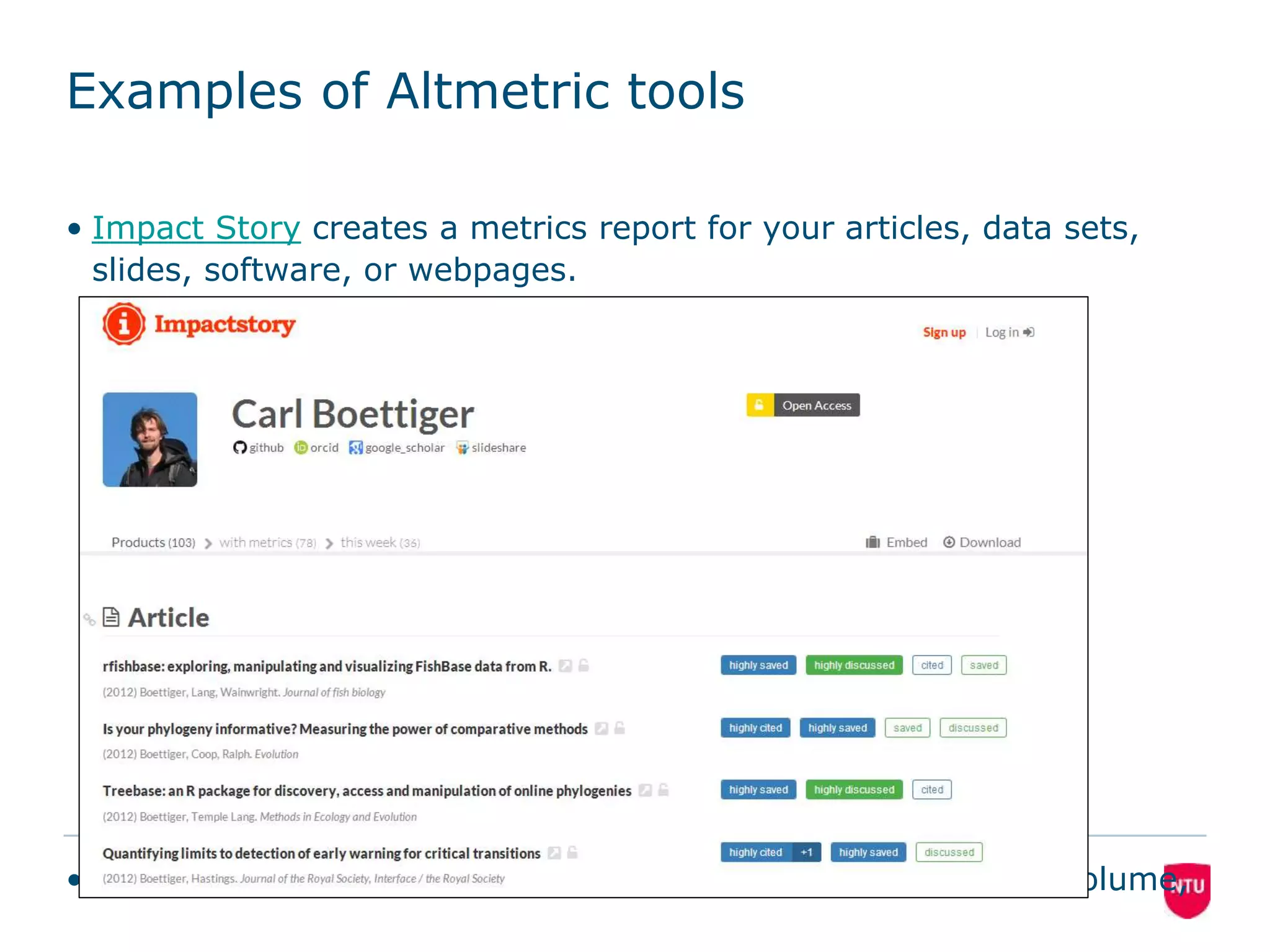Image resolution: width=1270 pixels, height=952 pixels.
Task: Click highly saved badge on phylogeny informative row
Action: (x=837, y=728)
